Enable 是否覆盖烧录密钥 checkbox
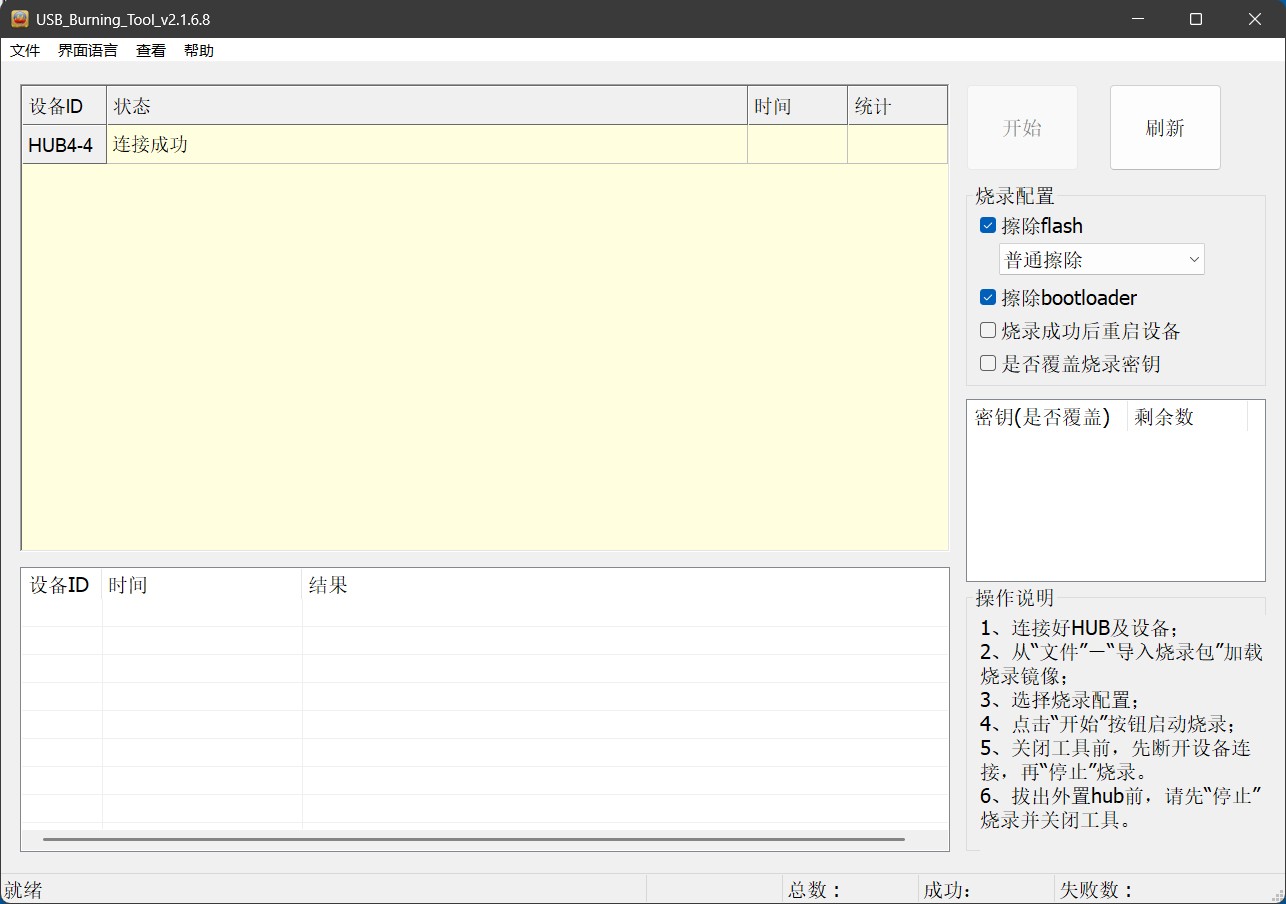The width and height of the screenshot is (1286, 904). click(x=988, y=364)
